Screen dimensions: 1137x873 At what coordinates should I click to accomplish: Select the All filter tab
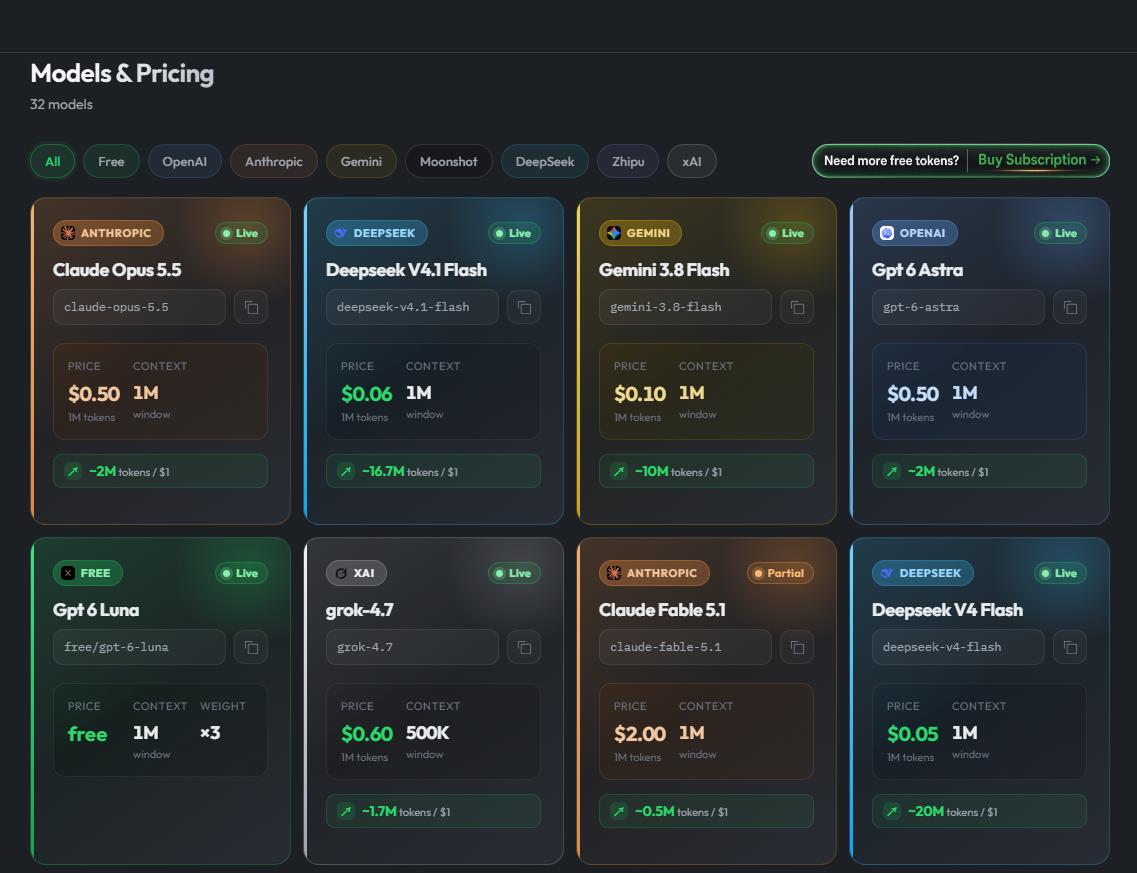[x=52, y=161]
